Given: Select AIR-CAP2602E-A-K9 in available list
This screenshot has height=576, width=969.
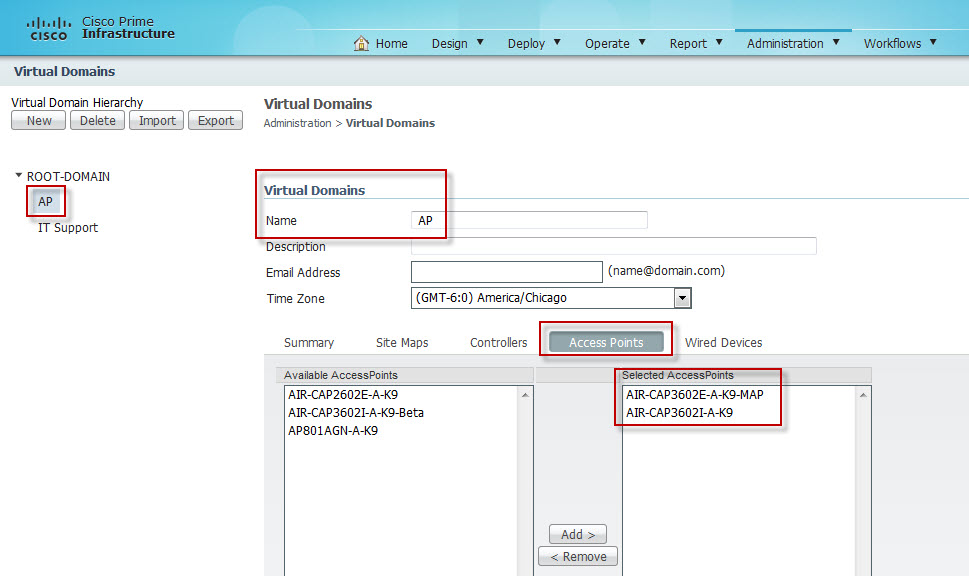Looking at the screenshot, I should [x=343, y=394].
